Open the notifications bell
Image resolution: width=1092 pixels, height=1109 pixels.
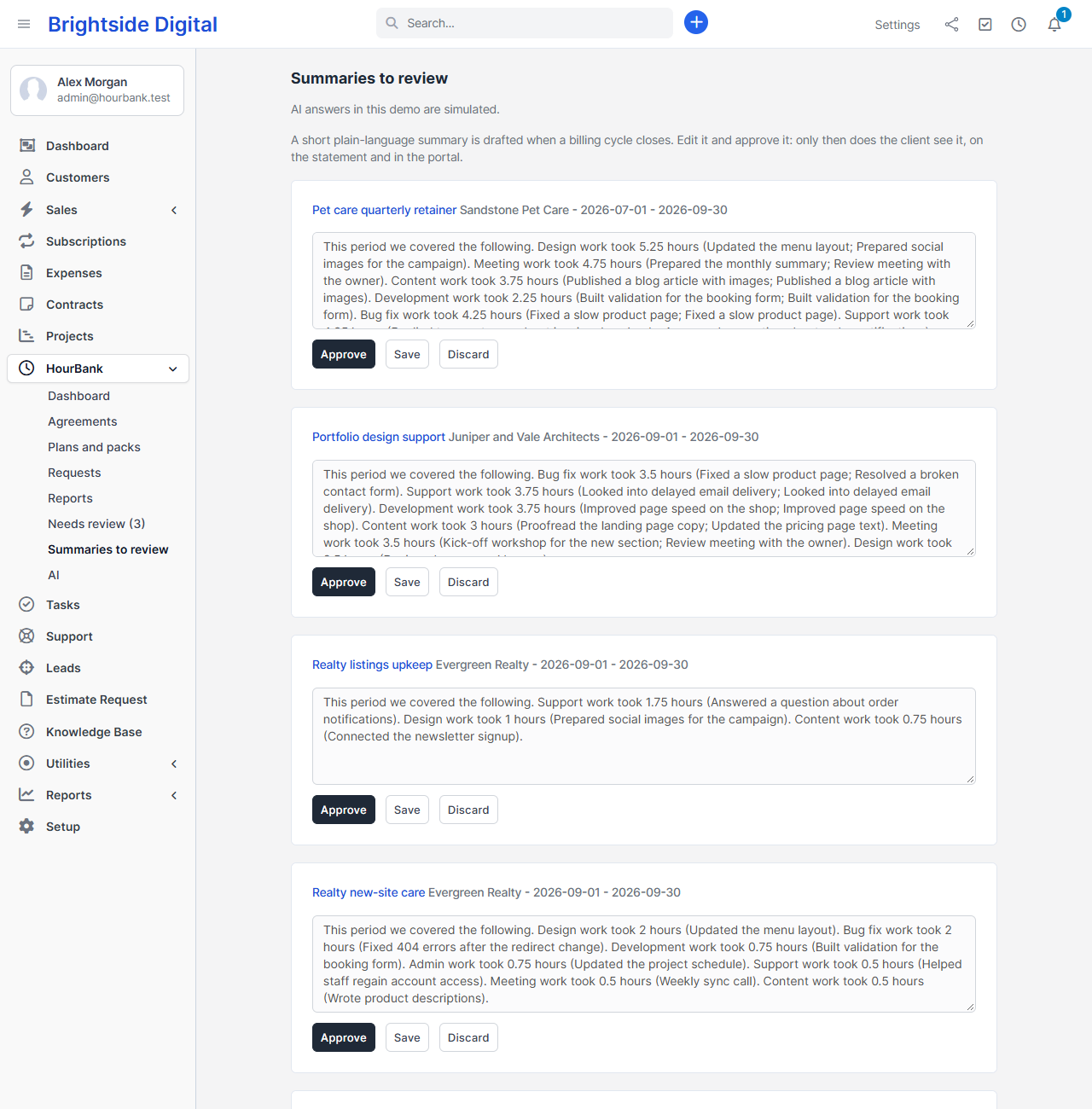click(1054, 25)
